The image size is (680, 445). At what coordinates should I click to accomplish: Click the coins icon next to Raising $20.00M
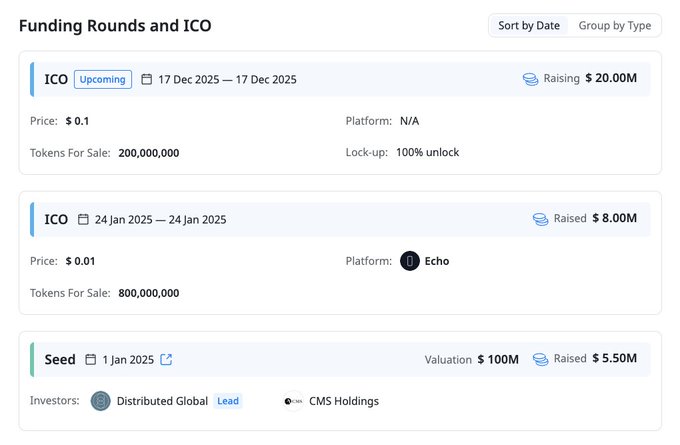pyautogui.click(x=530, y=78)
